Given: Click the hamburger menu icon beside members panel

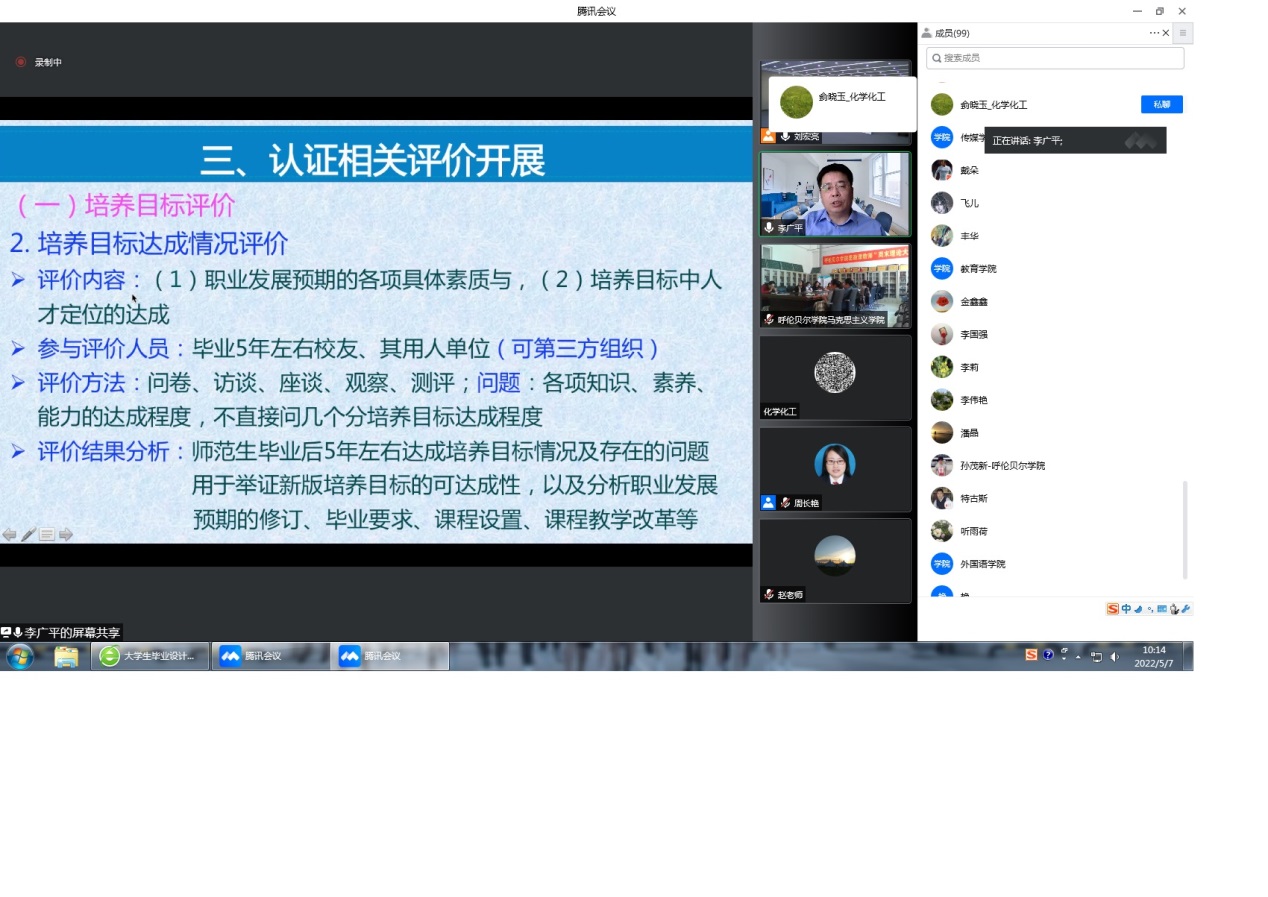Looking at the screenshot, I should click(1183, 33).
